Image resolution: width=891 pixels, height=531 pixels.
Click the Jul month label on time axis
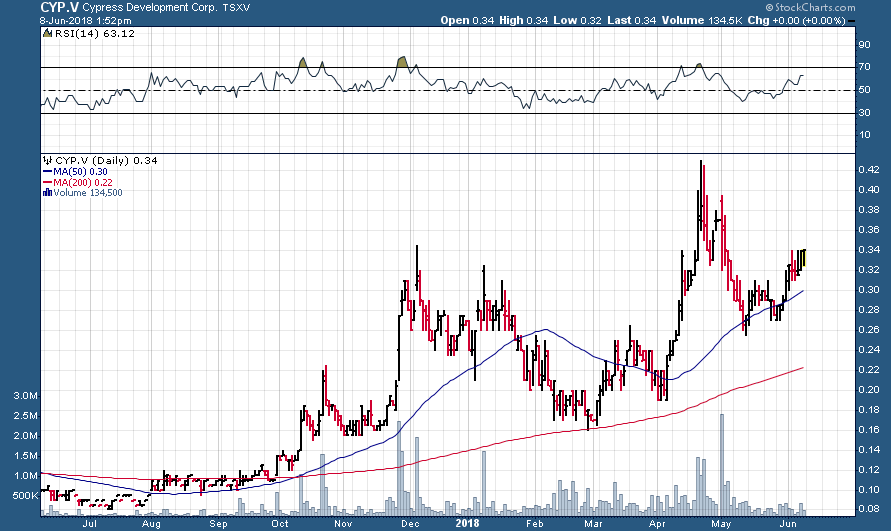coord(89,523)
